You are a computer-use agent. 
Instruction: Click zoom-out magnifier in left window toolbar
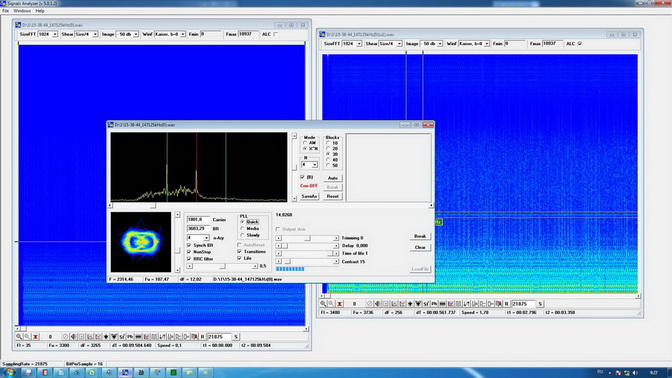point(27,337)
